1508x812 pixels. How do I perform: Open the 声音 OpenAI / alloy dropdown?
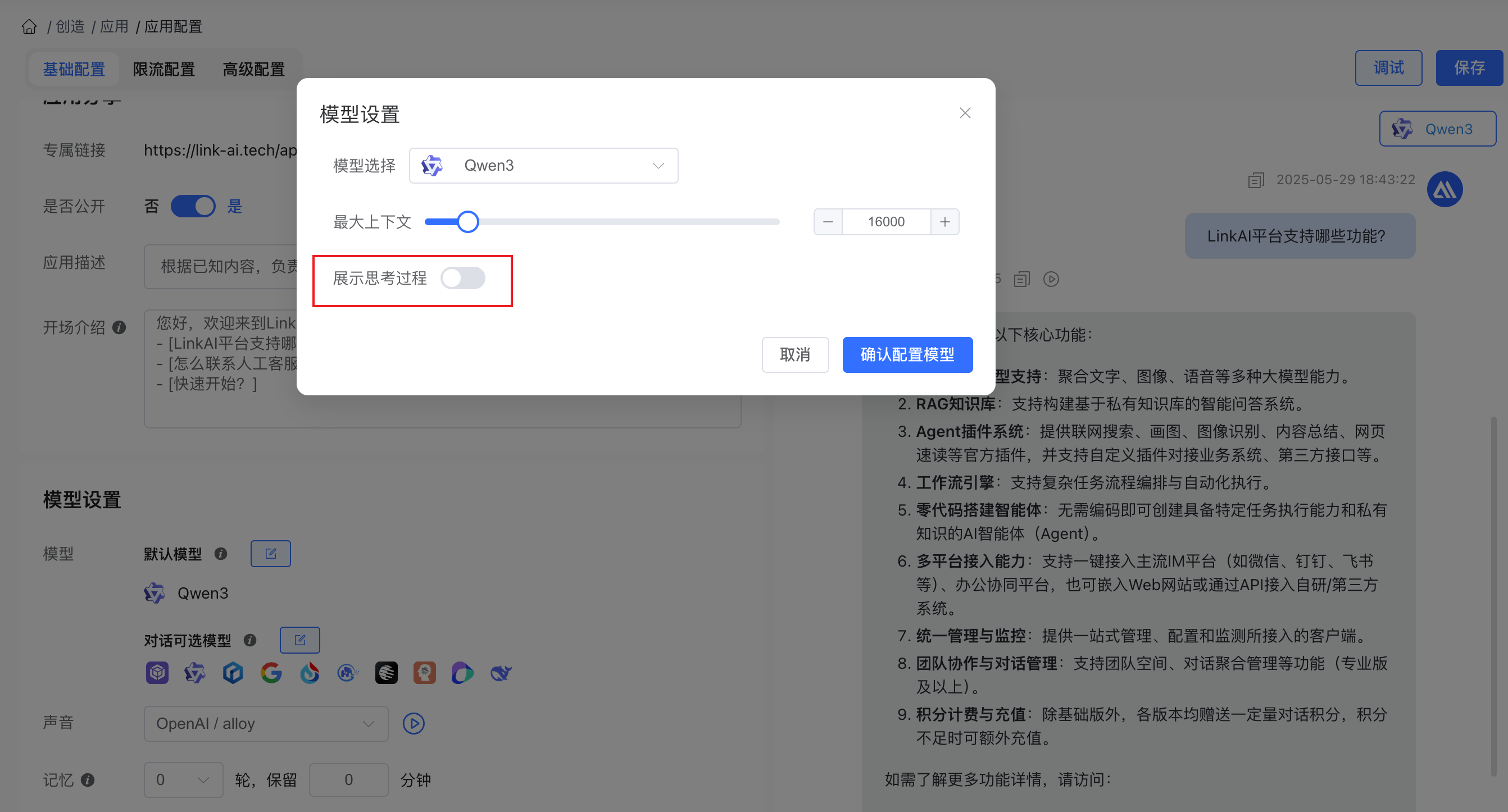coord(266,724)
